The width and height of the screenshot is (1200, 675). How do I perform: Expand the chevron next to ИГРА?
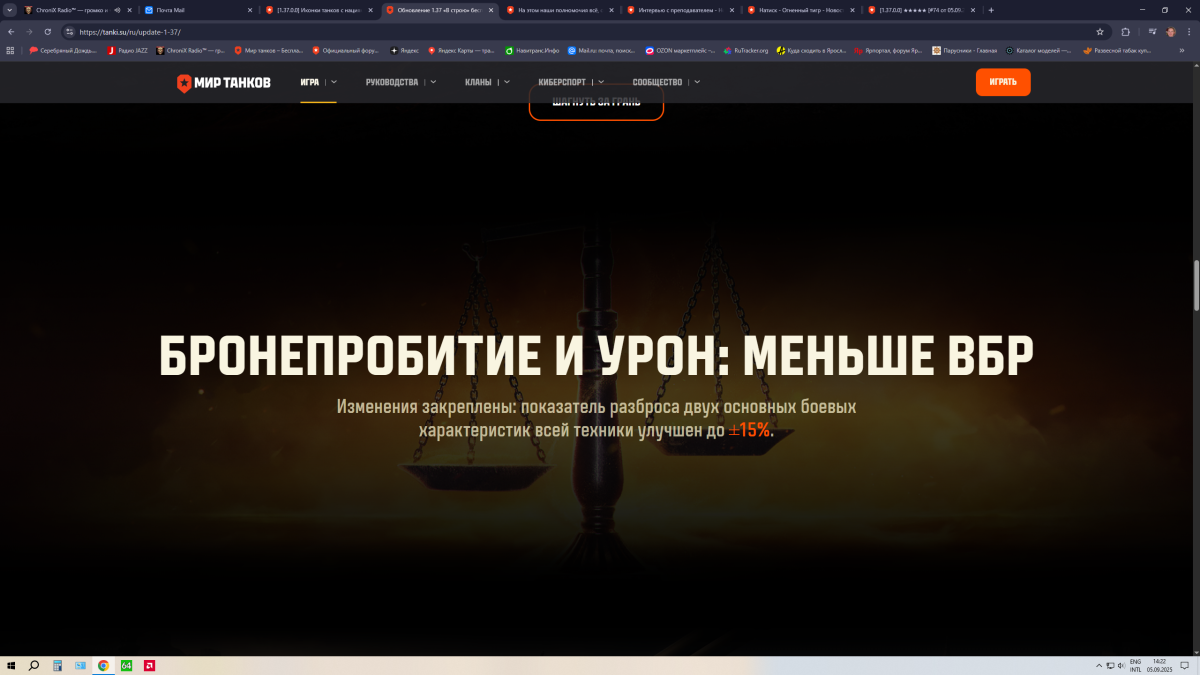334,82
